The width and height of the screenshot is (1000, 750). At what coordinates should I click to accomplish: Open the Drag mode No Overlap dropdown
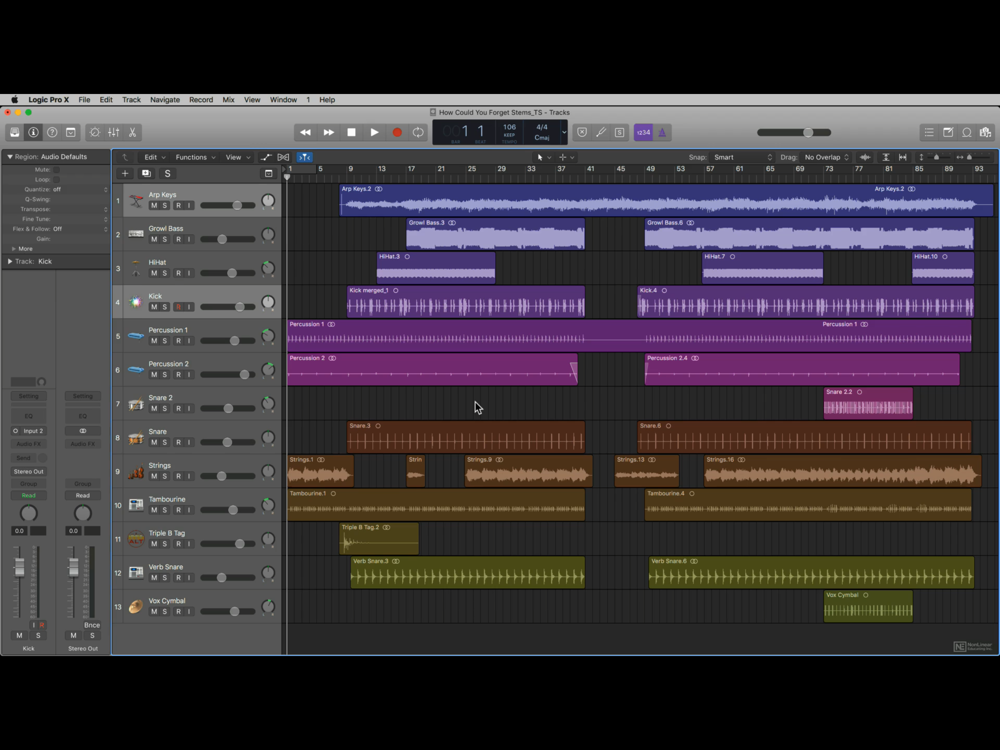(826, 157)
